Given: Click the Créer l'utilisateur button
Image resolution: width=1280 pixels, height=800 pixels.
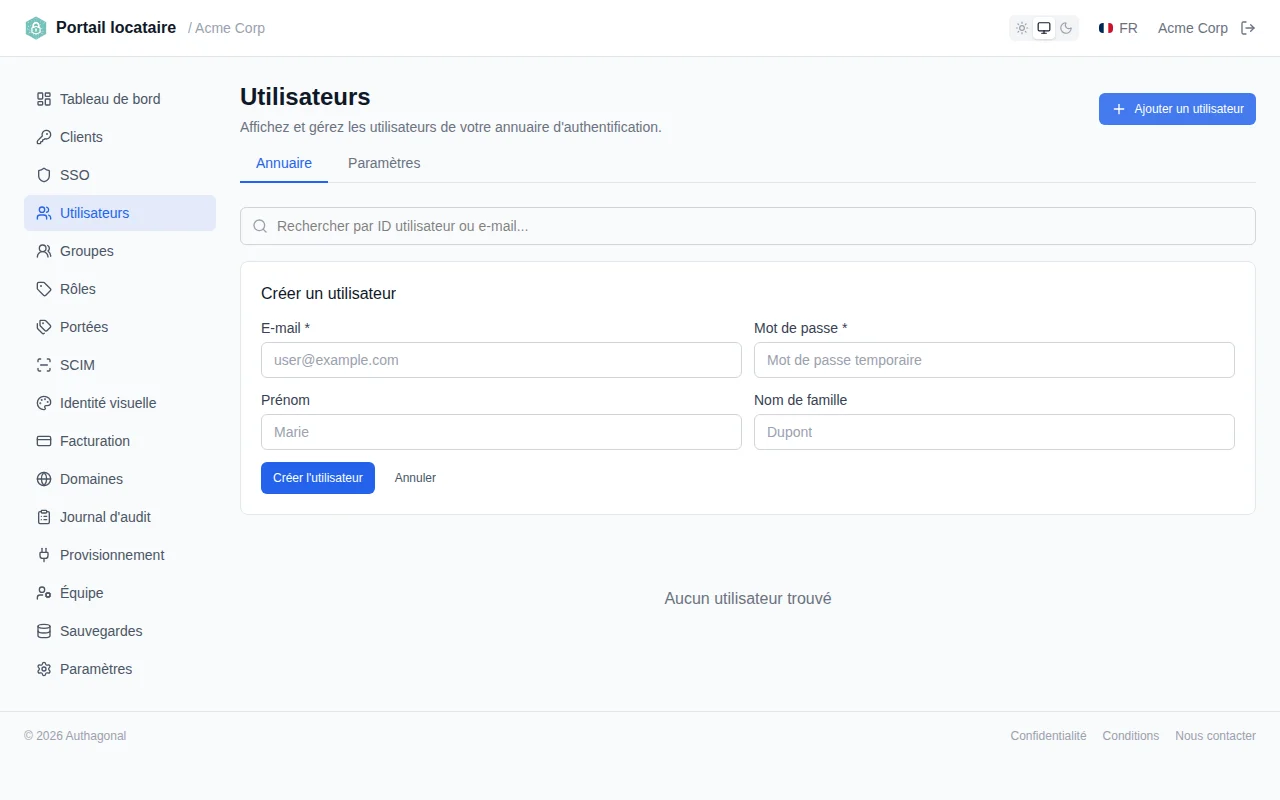Looking at the screenshot, I should 318,478.
